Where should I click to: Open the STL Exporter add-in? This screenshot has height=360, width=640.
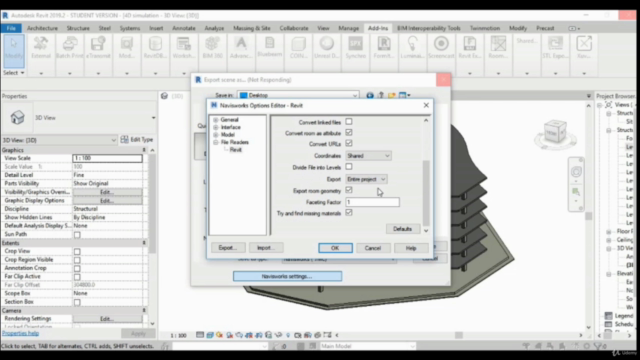(x=555, y=47)
